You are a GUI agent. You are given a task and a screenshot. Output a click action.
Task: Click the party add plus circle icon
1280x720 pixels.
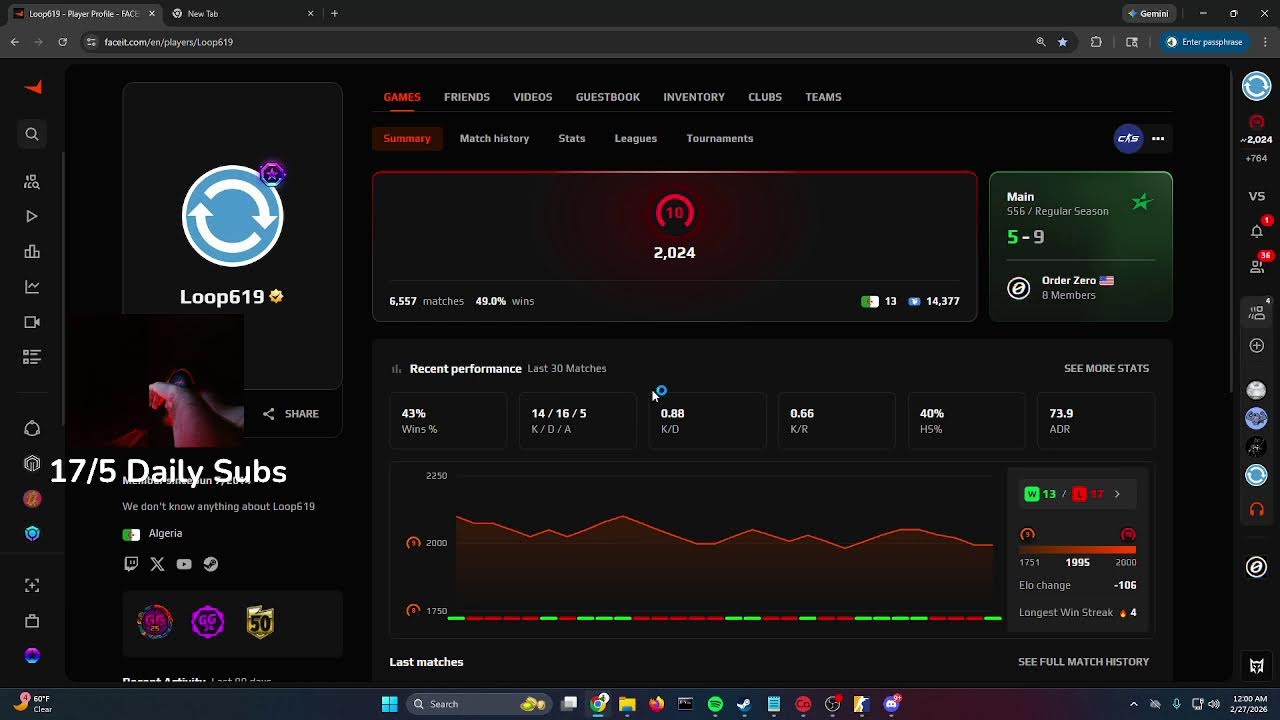pos(1257,345)
